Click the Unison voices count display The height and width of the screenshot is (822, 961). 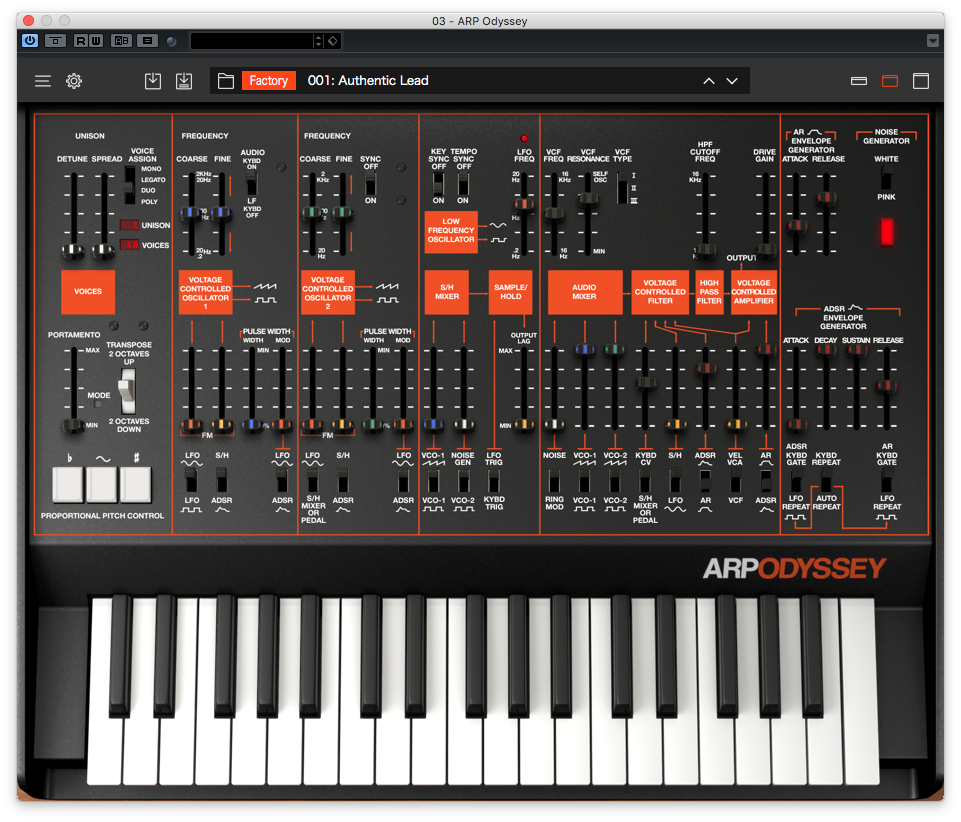click(129, 225)
